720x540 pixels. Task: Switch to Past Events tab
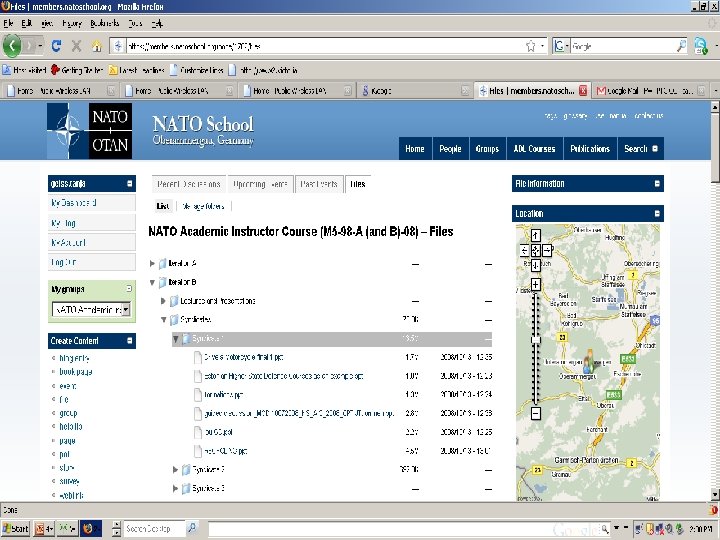pos(319,184)
